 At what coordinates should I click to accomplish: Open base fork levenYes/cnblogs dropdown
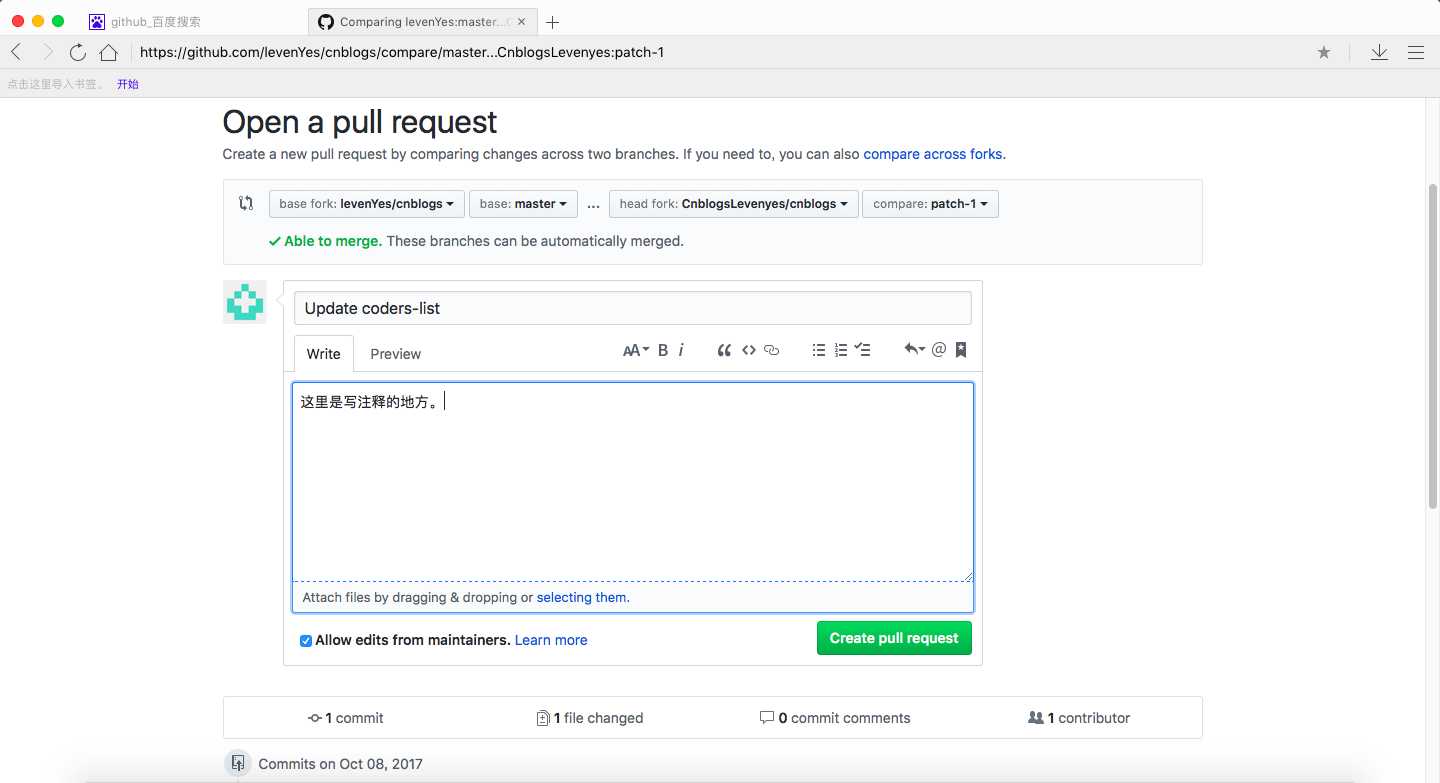[367, 204]
